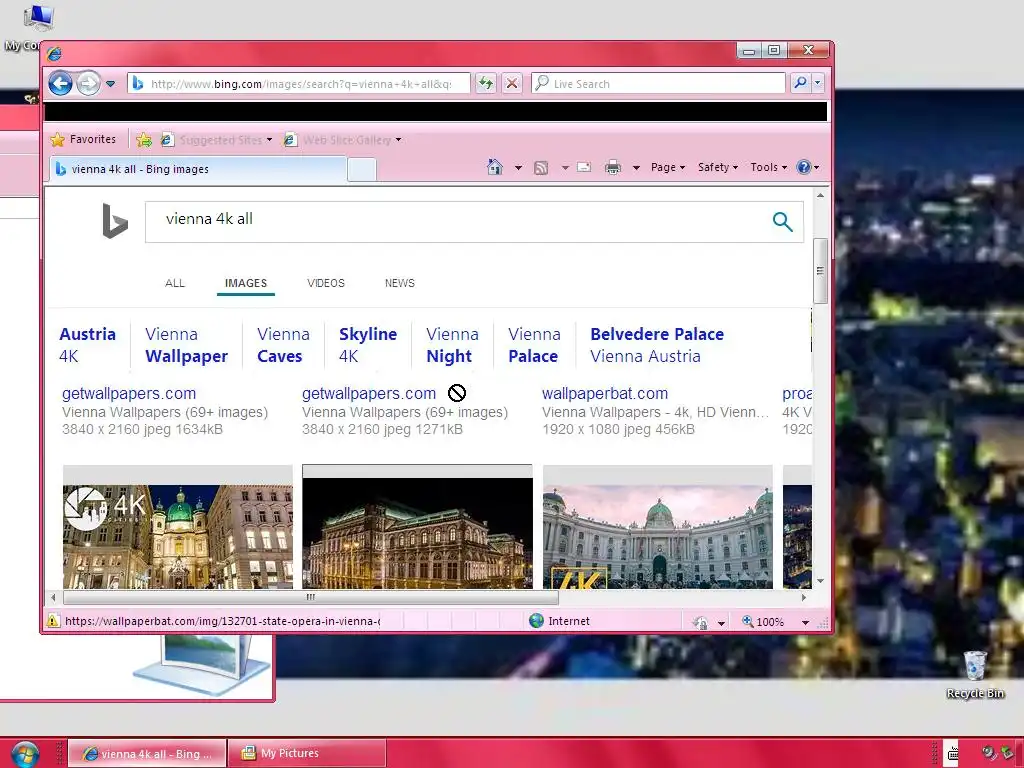Stop loading with the red X button
The height and width of the screenshot is (768, 1024).
coord(512,84)
